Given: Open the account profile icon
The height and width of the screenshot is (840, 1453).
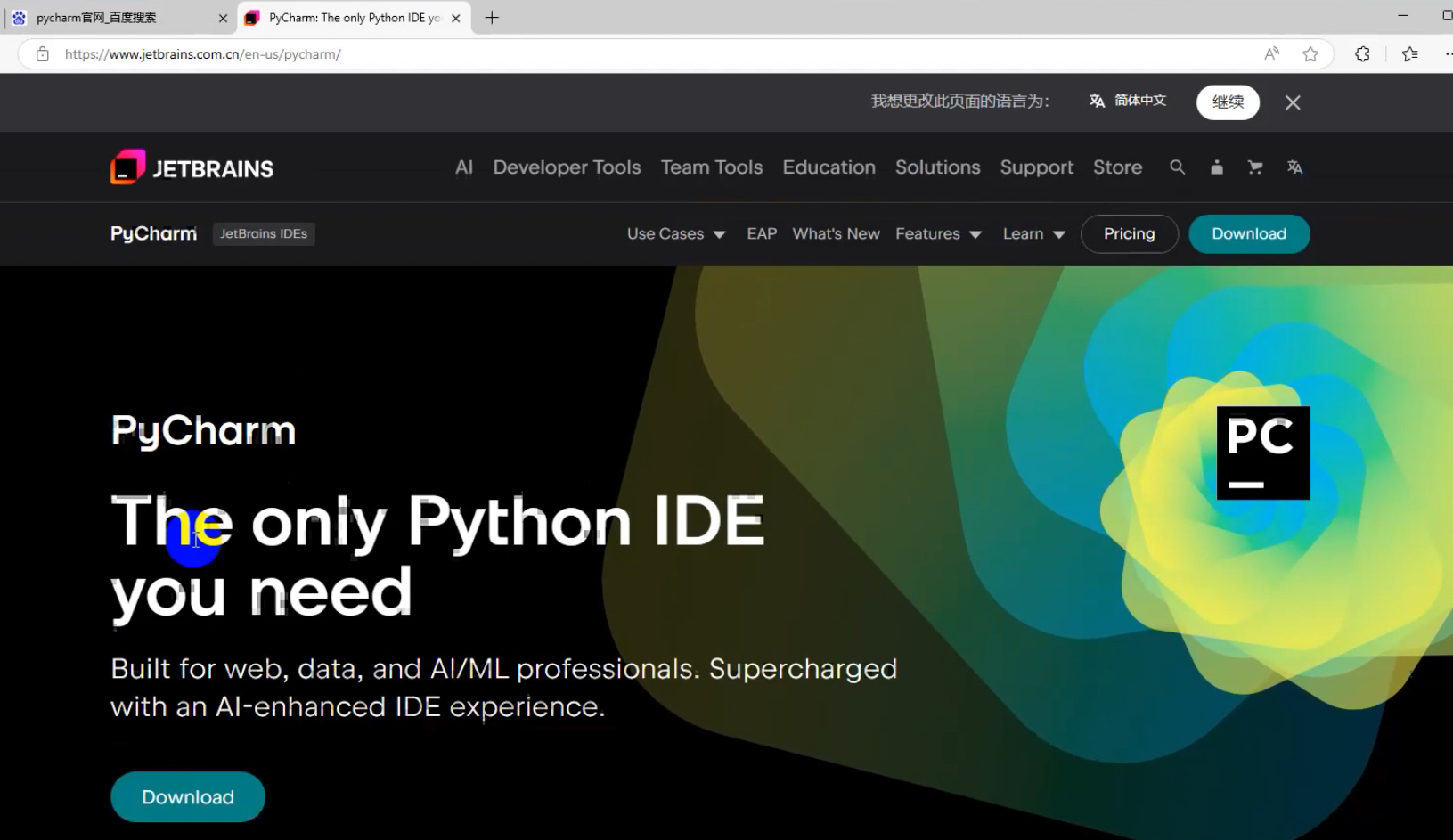Looking at the screenshot, I should tap(1216, 167).
